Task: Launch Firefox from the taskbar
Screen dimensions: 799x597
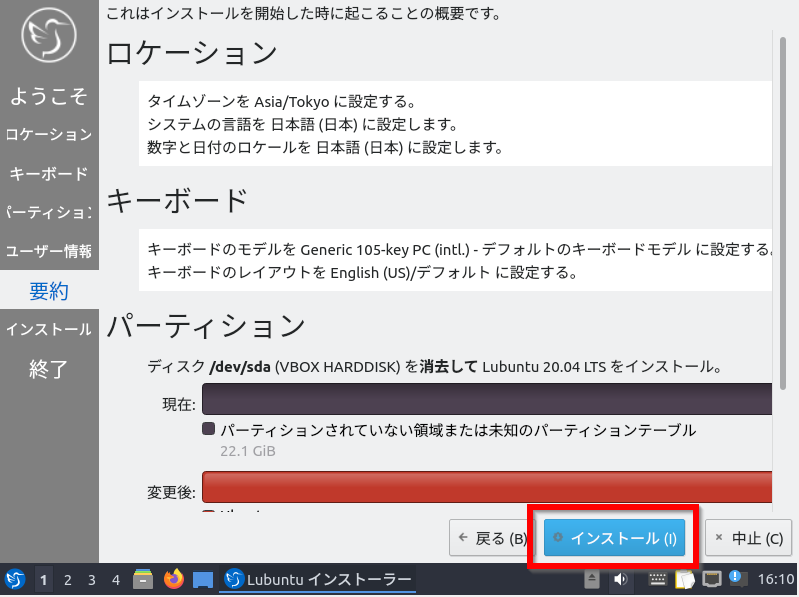Action: point(173,579)
